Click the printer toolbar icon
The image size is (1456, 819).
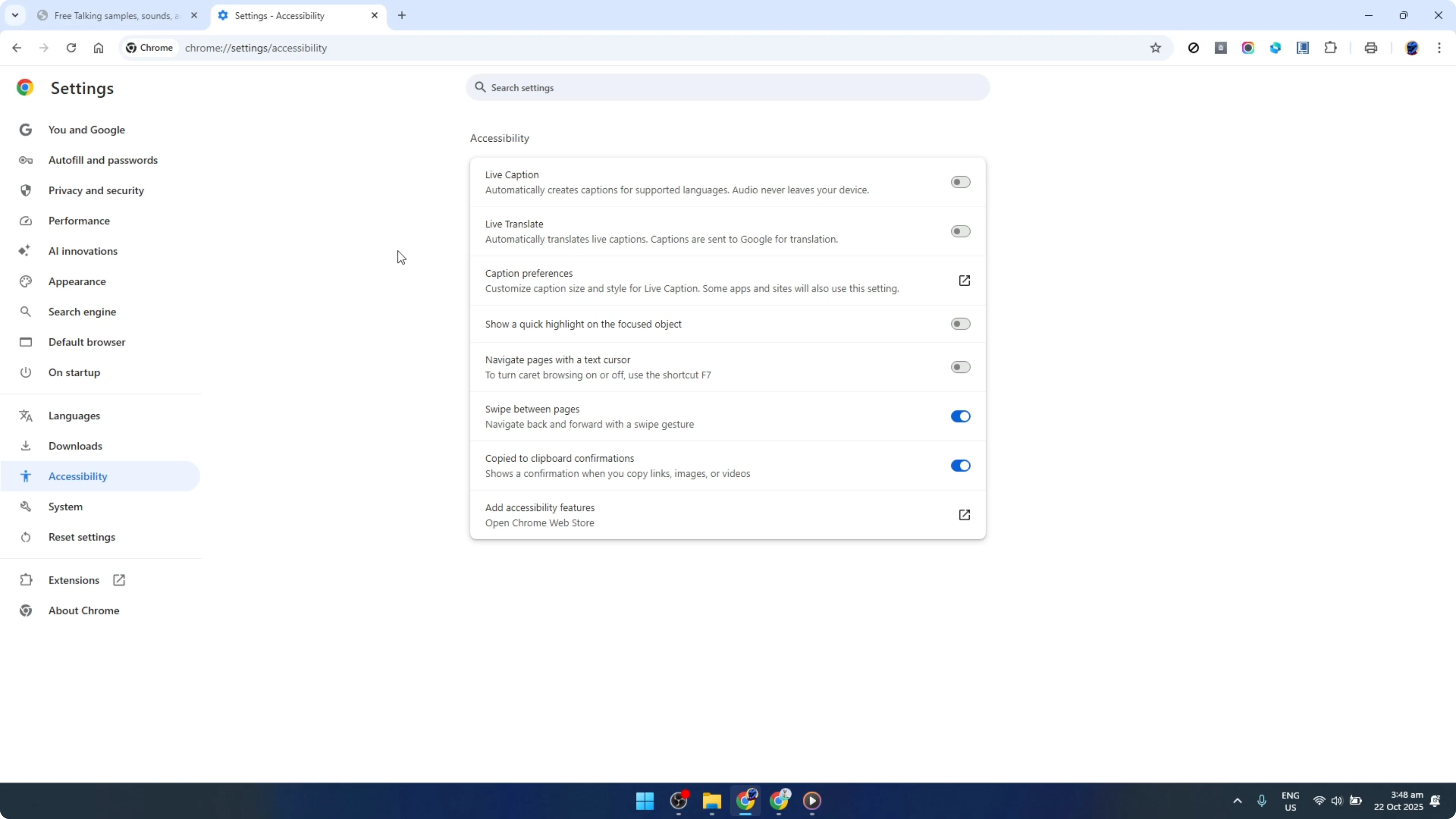click(1371, 48)
